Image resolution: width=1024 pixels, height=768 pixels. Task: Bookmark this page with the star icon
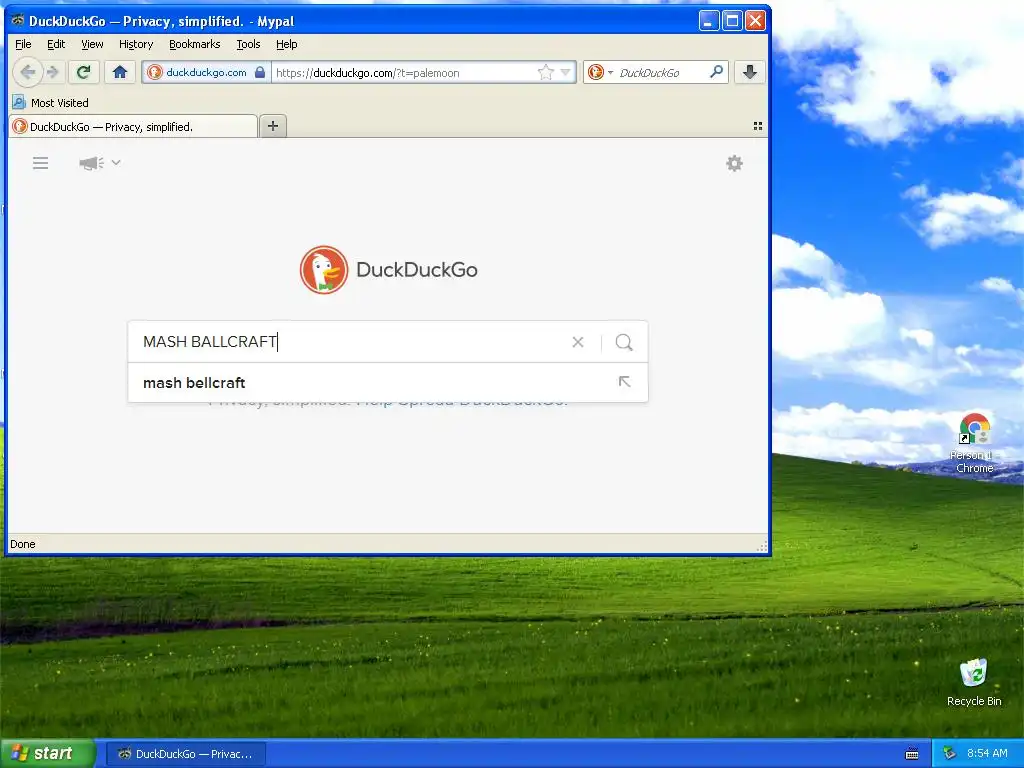tap(545, 72)
